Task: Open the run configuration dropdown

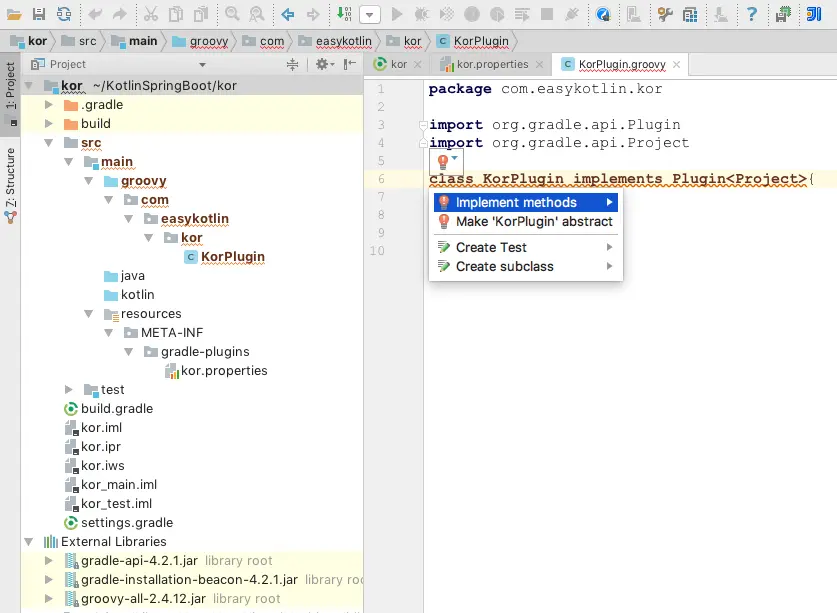Action: coord(370,14)
